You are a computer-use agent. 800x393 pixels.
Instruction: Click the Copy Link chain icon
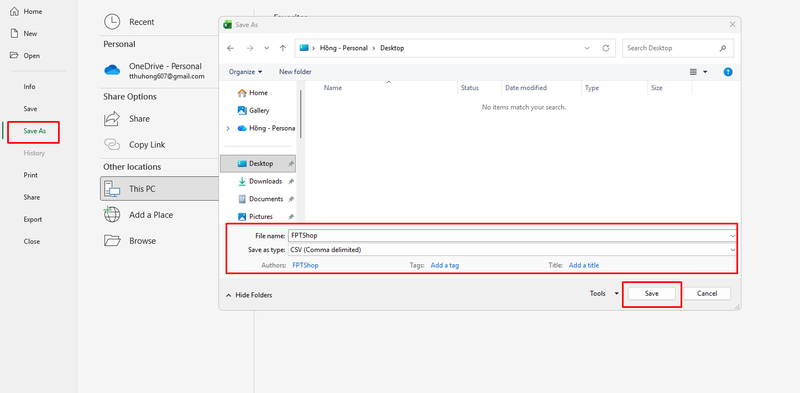click(x=112, y=144)
